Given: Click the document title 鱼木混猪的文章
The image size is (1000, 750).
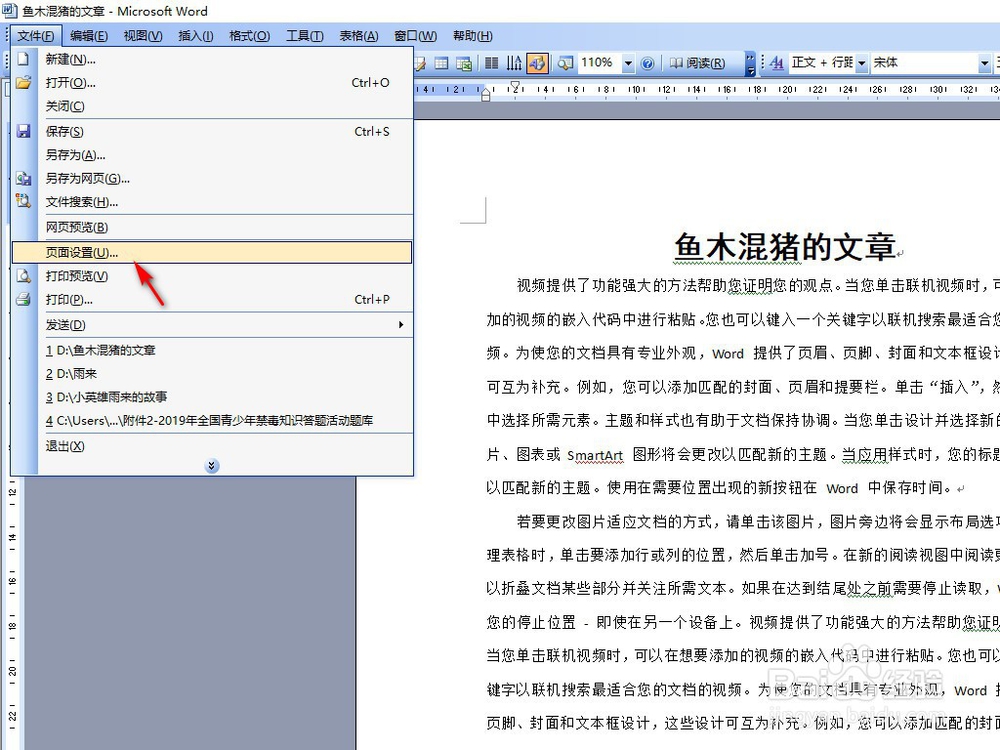Looking at the screenshot, I should pos(785,246).
